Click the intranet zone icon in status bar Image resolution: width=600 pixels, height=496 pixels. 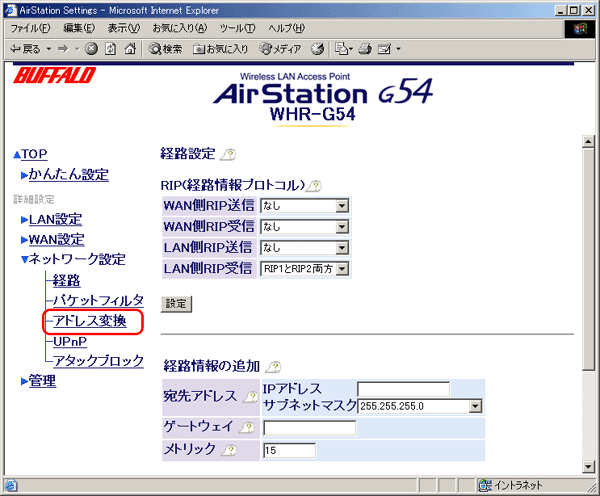[485, 485]
